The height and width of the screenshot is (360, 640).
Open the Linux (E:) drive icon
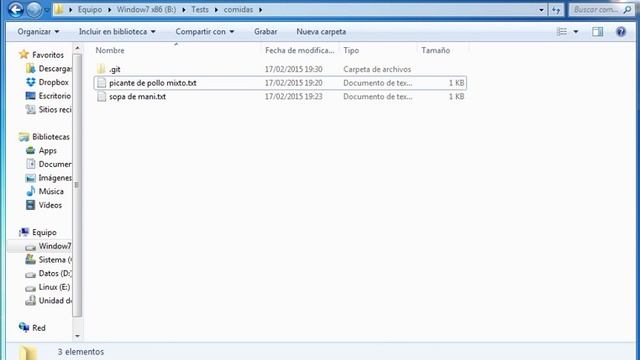coord(31,288)
